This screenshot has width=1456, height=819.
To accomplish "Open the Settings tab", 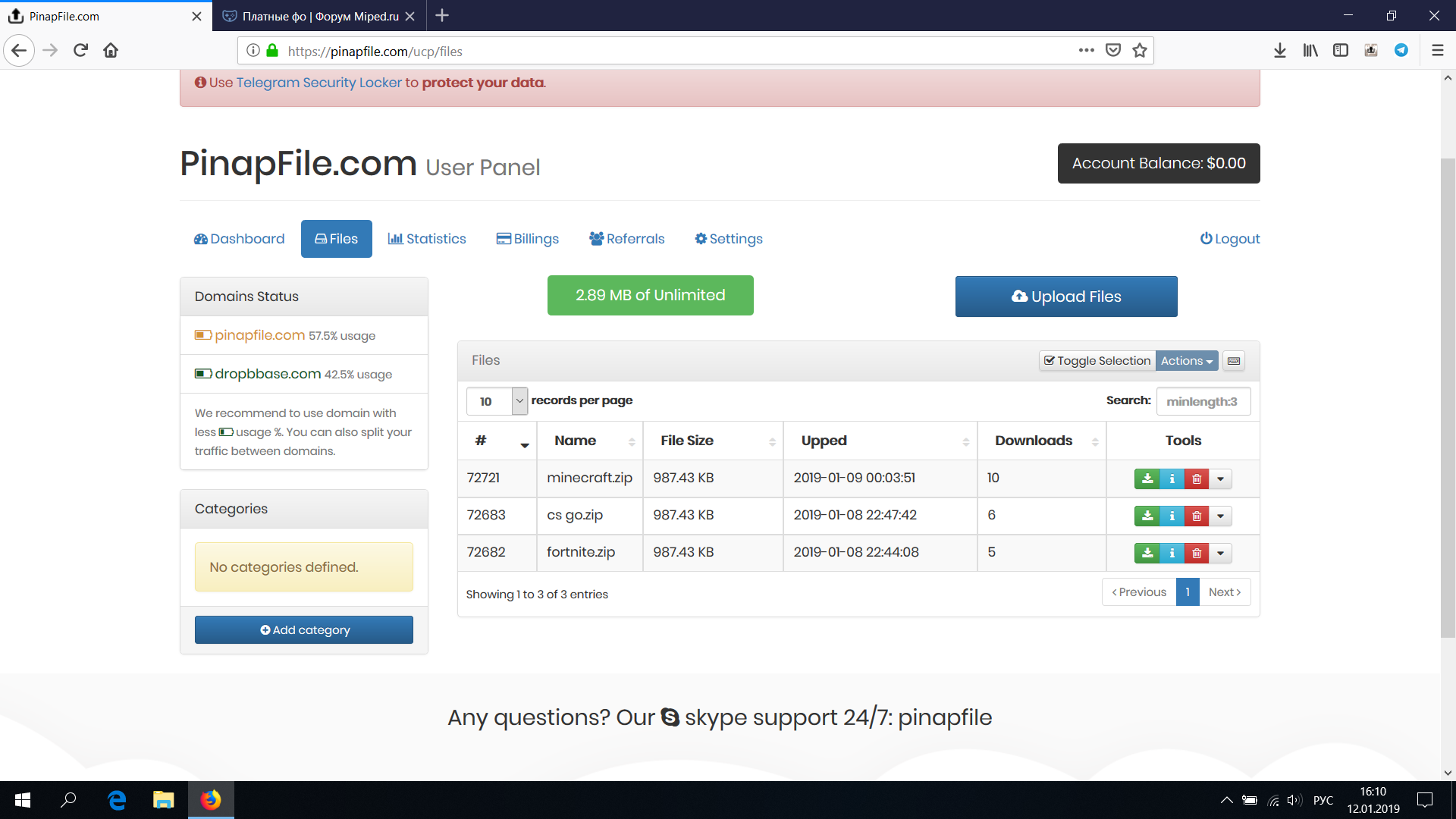I will point(729,239).
